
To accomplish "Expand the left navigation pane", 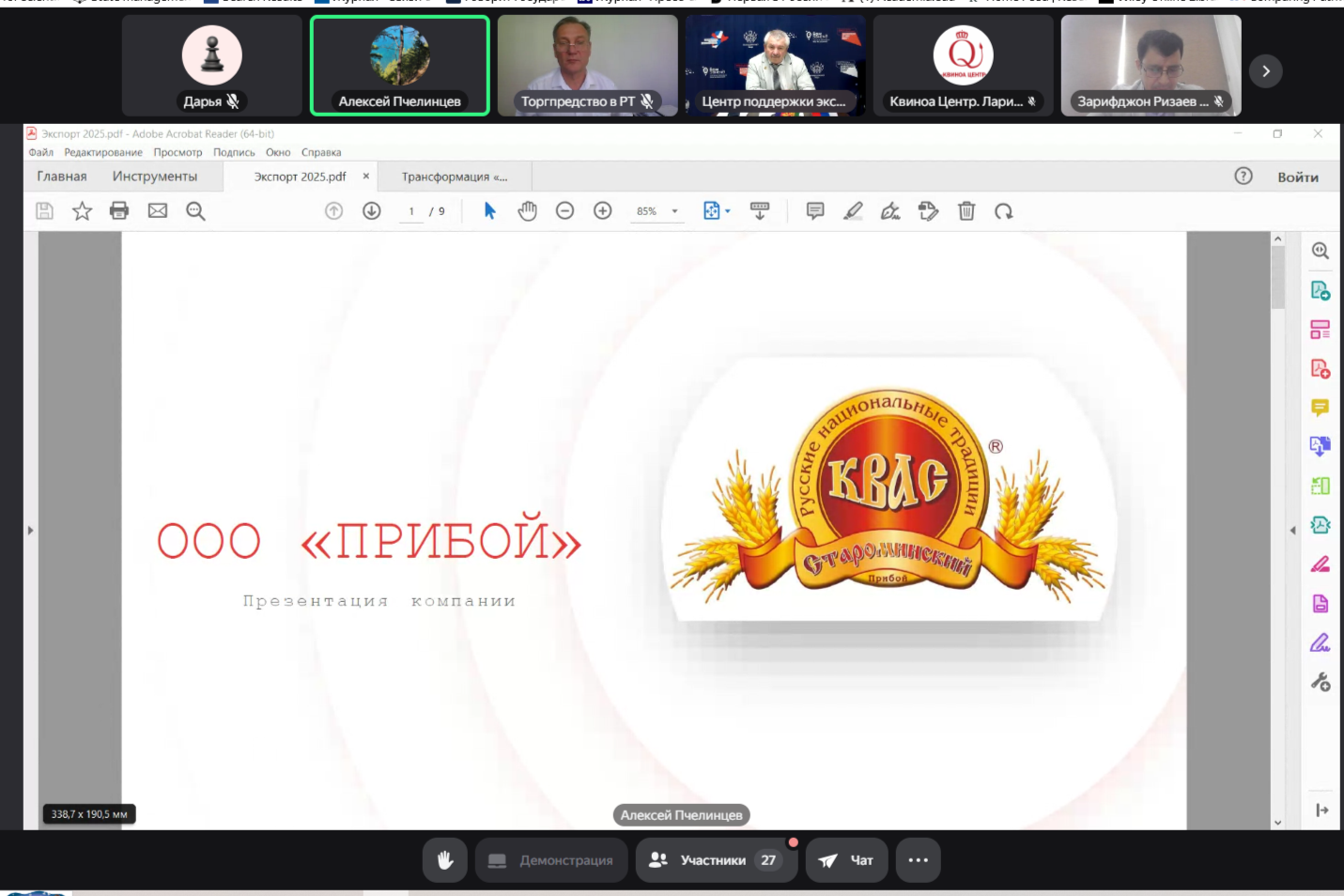I will coord(30,531).
